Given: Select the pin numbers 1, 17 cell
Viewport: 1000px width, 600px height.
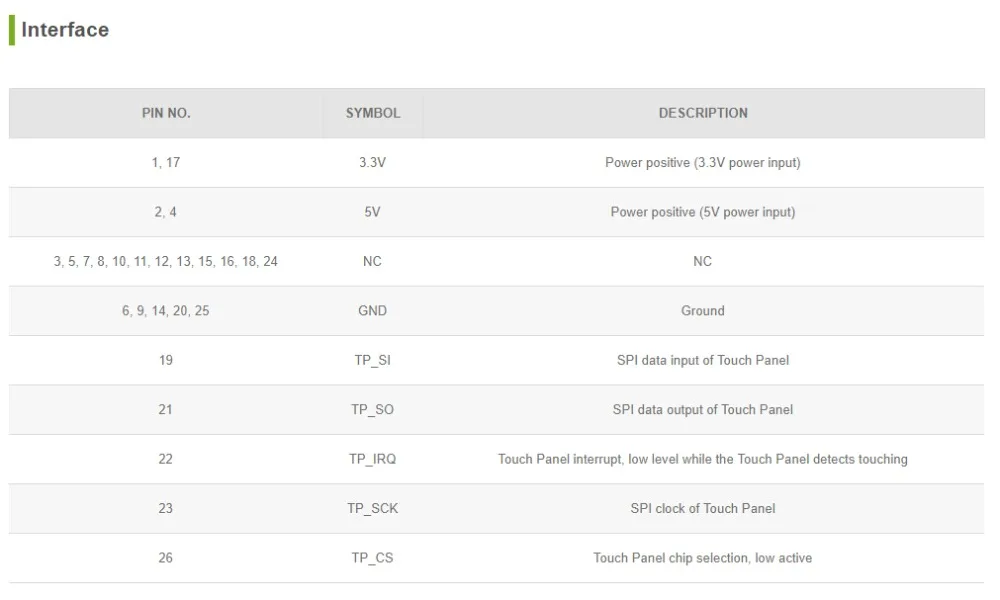Looking at the screenshot, I should (166, 162).
